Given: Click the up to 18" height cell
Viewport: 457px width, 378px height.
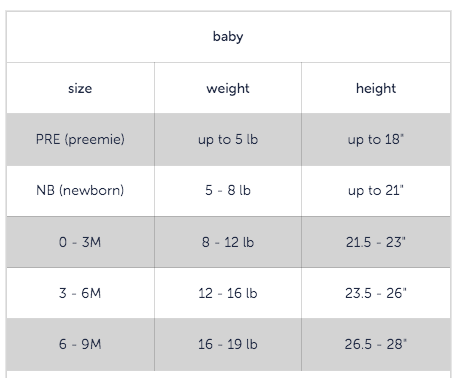Looking at the screenshot, I should point(376,139).
